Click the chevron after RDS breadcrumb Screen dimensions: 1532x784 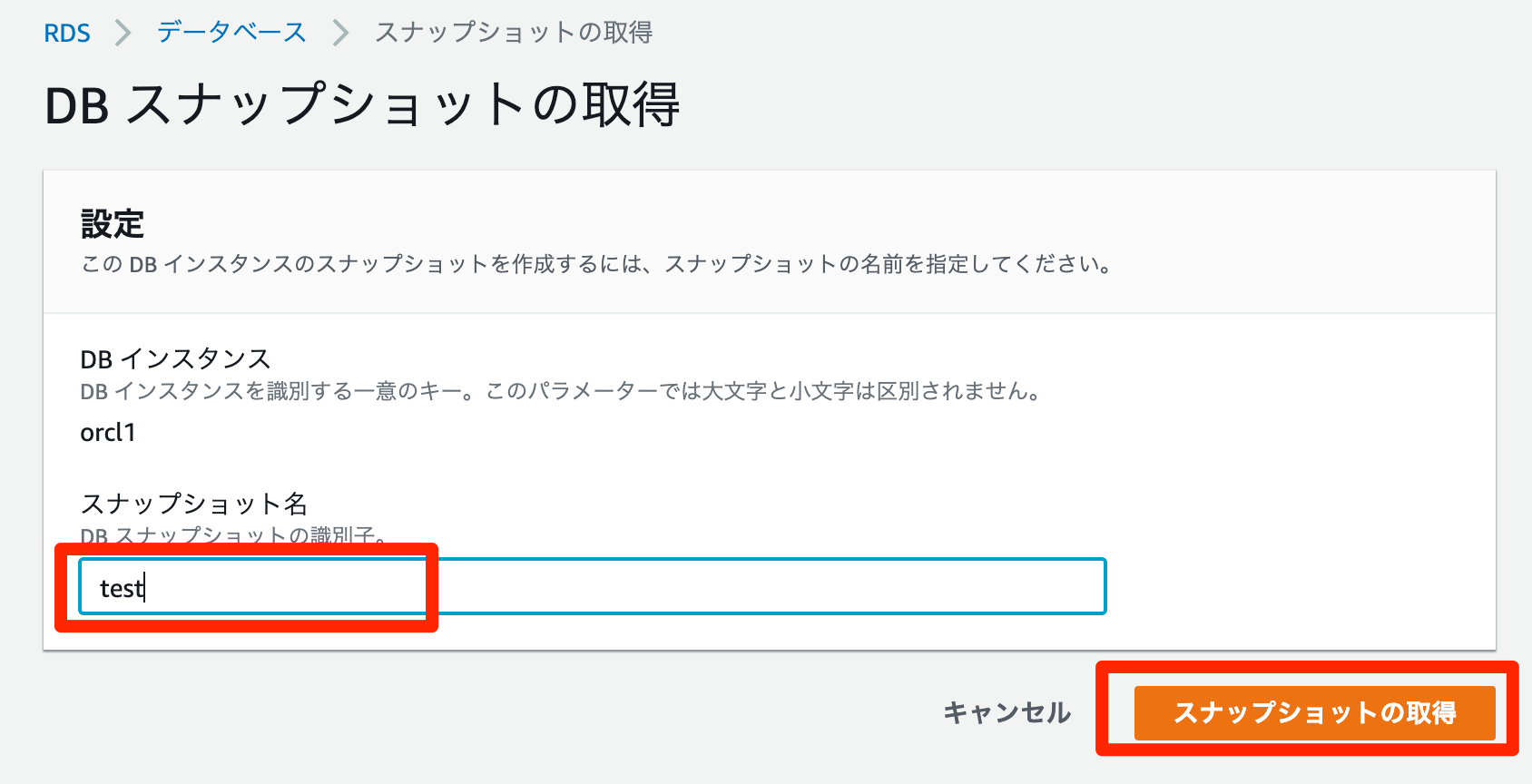tap(123, 34)
